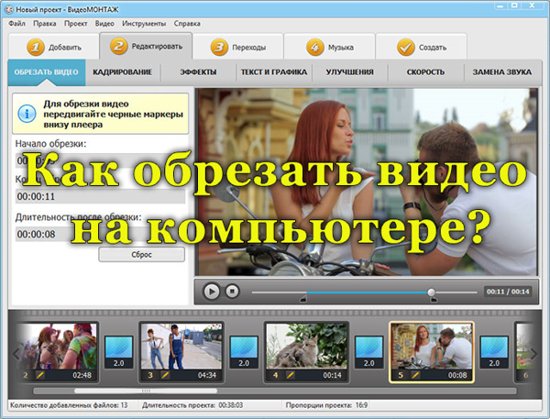Open the Файл menu
The height and width of the screenshot is (419, 550).
pyautogui.click(x=17, y=23)
